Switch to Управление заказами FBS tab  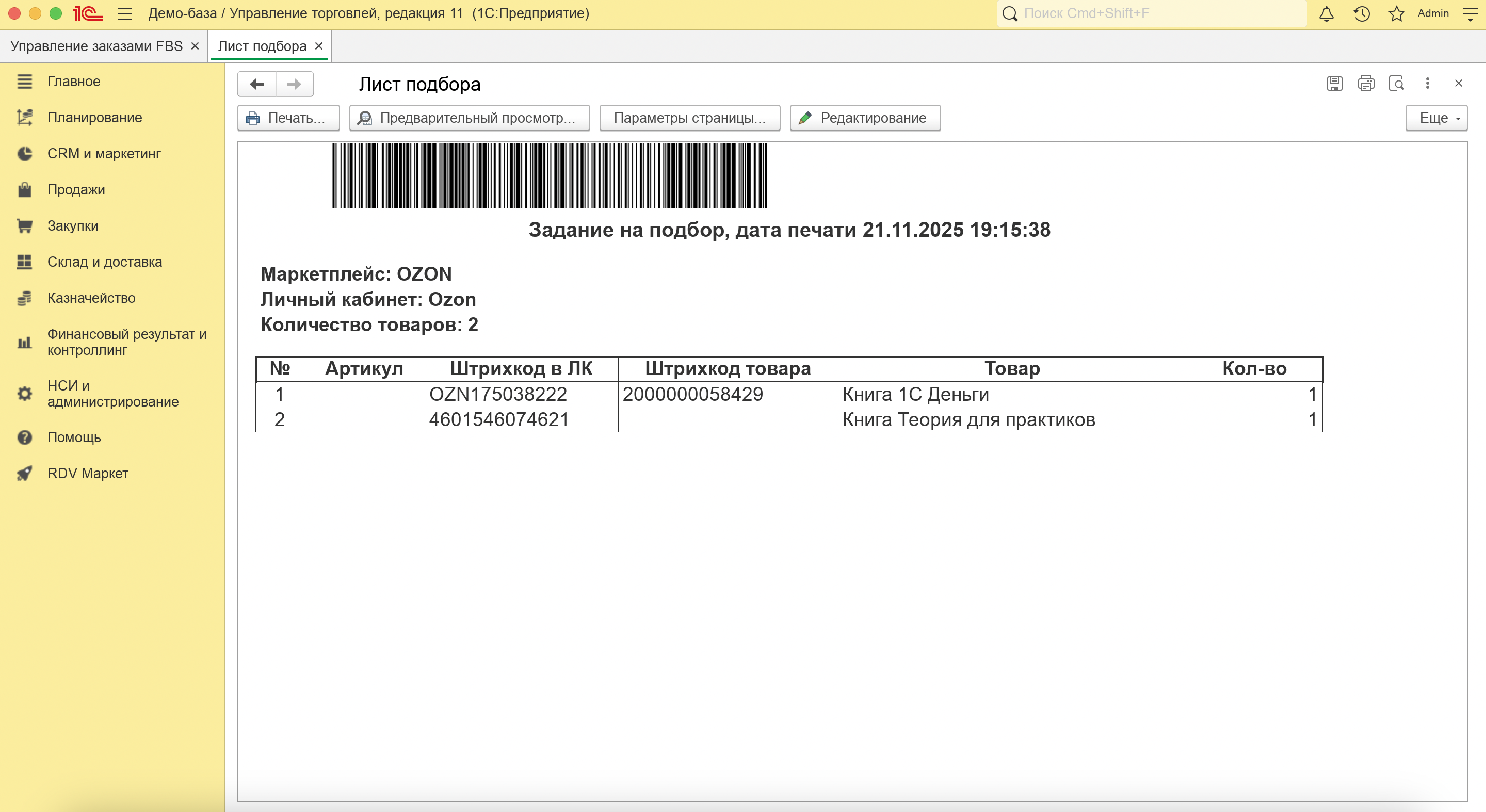click(x=96, y=46)
